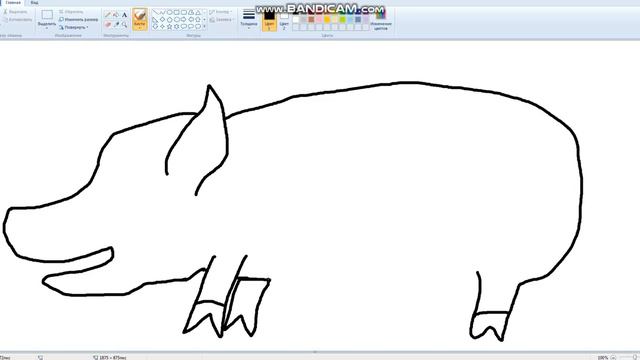The width and height of the screenshot is (640, 360).
Task: Pick the lavender palette swatch
Action: [x=366, y=20]
